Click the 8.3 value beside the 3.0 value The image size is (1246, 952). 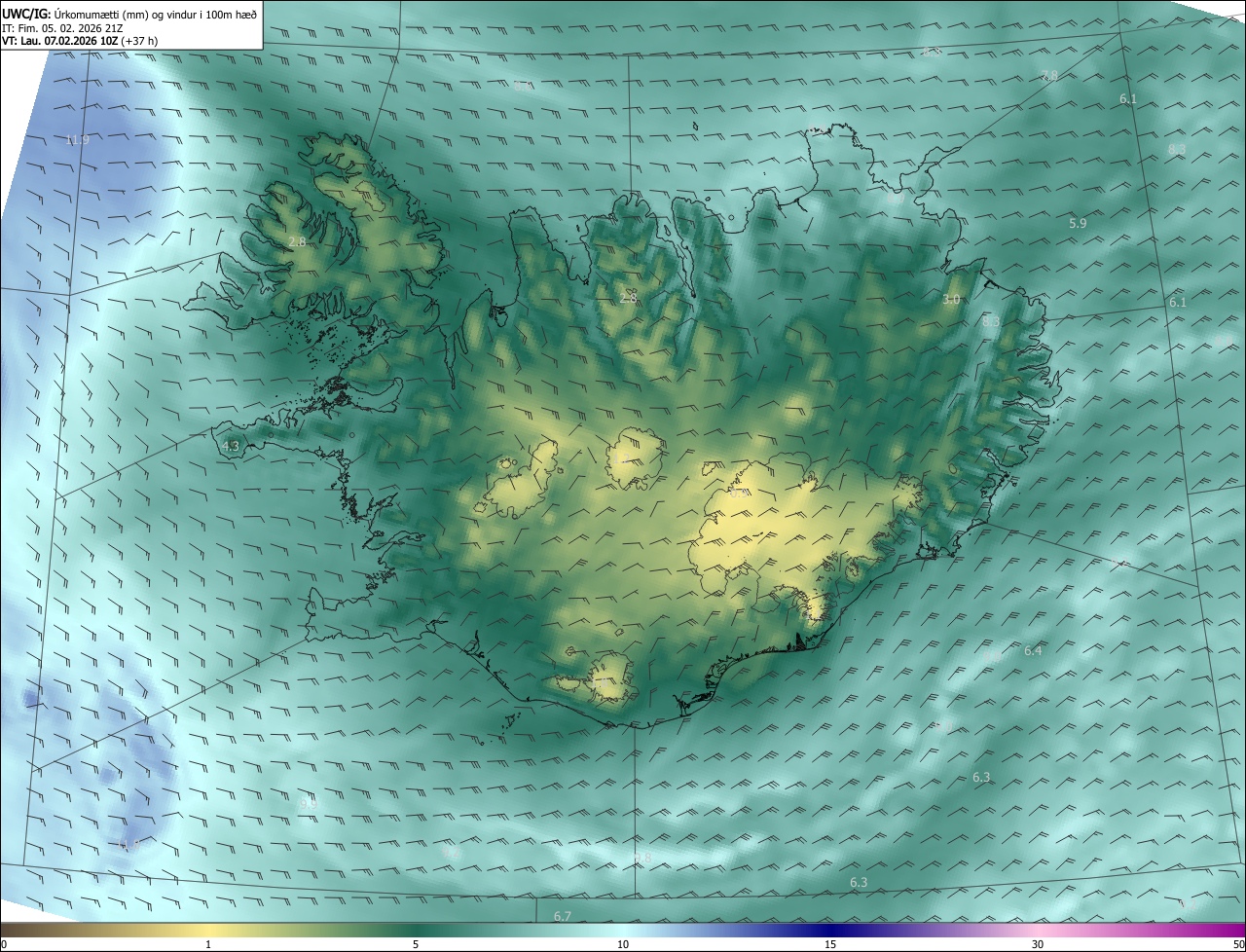coord(991,321)
